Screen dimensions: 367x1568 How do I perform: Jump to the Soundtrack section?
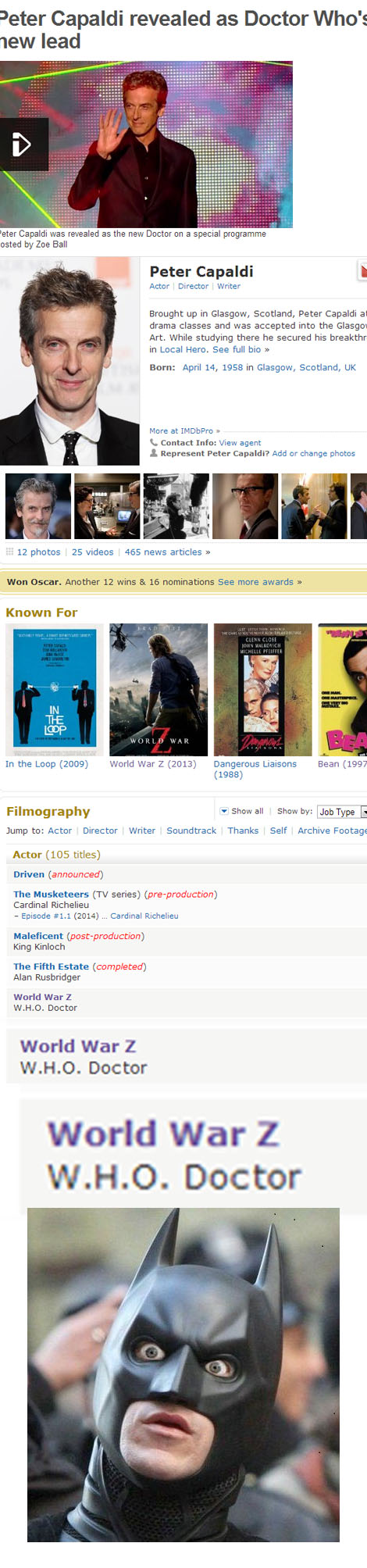click(191, 830)
